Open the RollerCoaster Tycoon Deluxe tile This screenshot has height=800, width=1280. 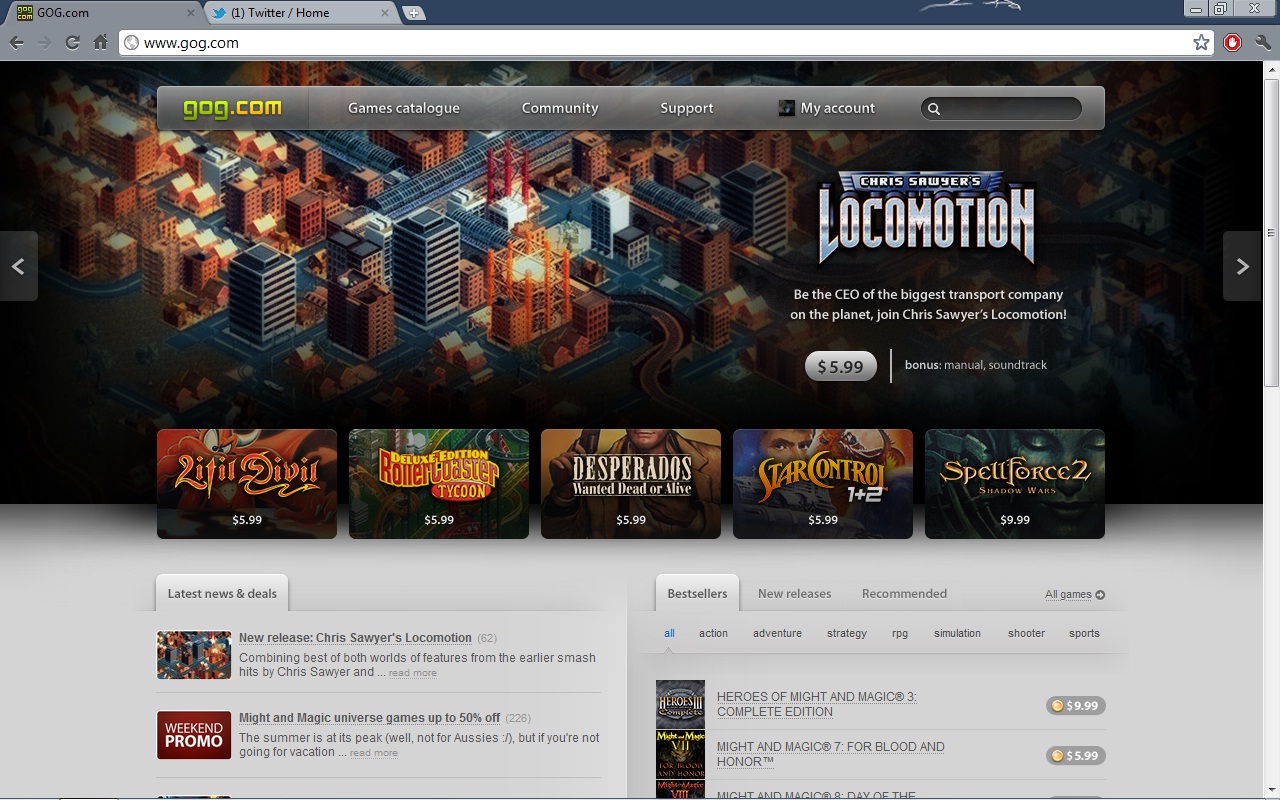439,484
